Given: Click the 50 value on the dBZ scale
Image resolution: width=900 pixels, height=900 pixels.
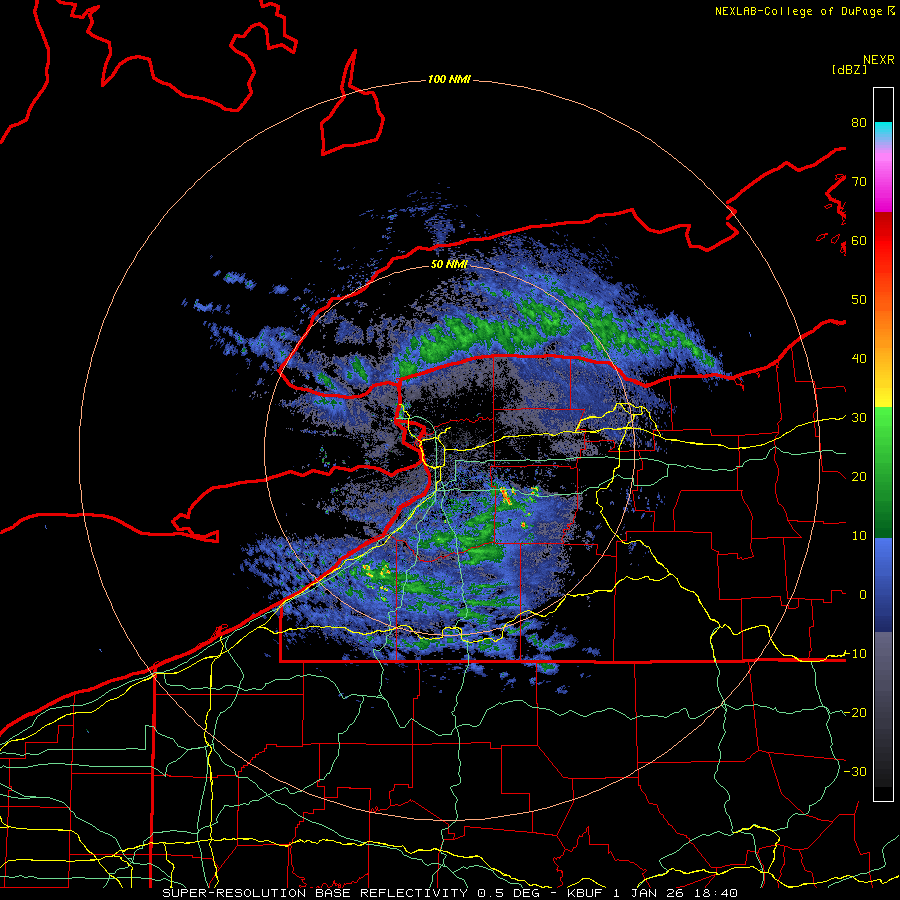Looking at the screenshot, I should 859,300.
